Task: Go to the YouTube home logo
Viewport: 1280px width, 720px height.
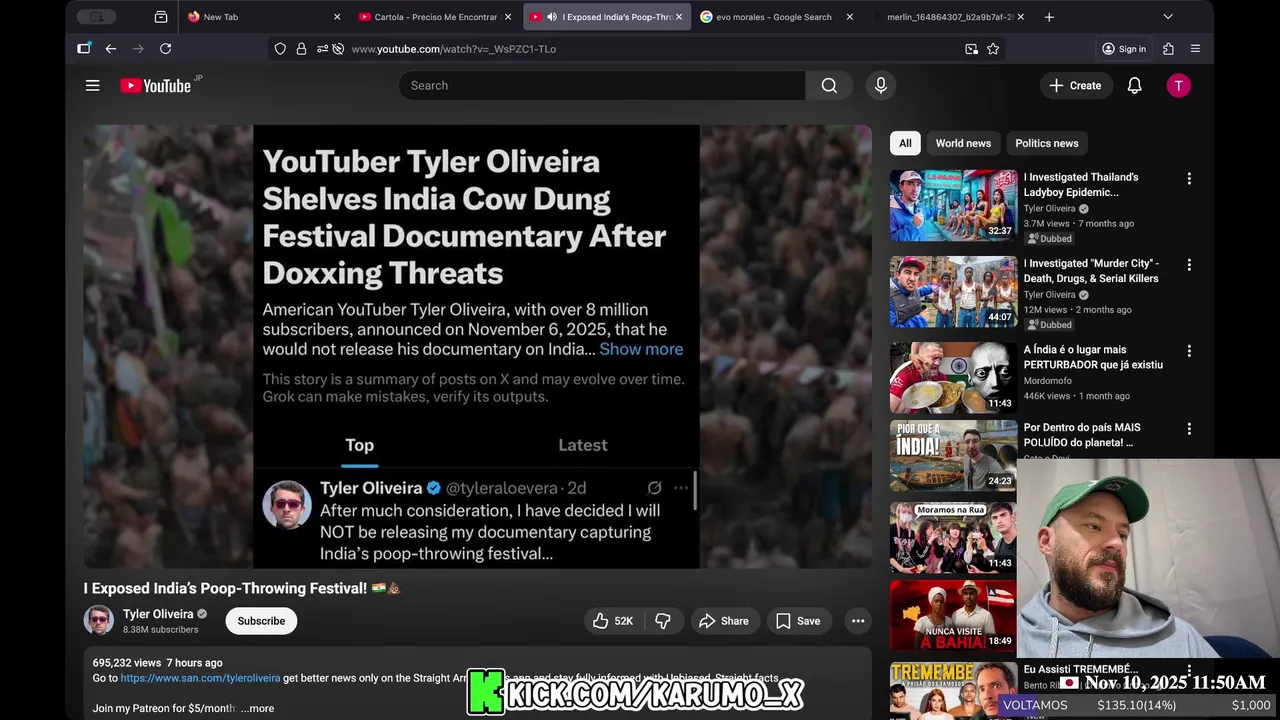Action: [x=158, y=86]
